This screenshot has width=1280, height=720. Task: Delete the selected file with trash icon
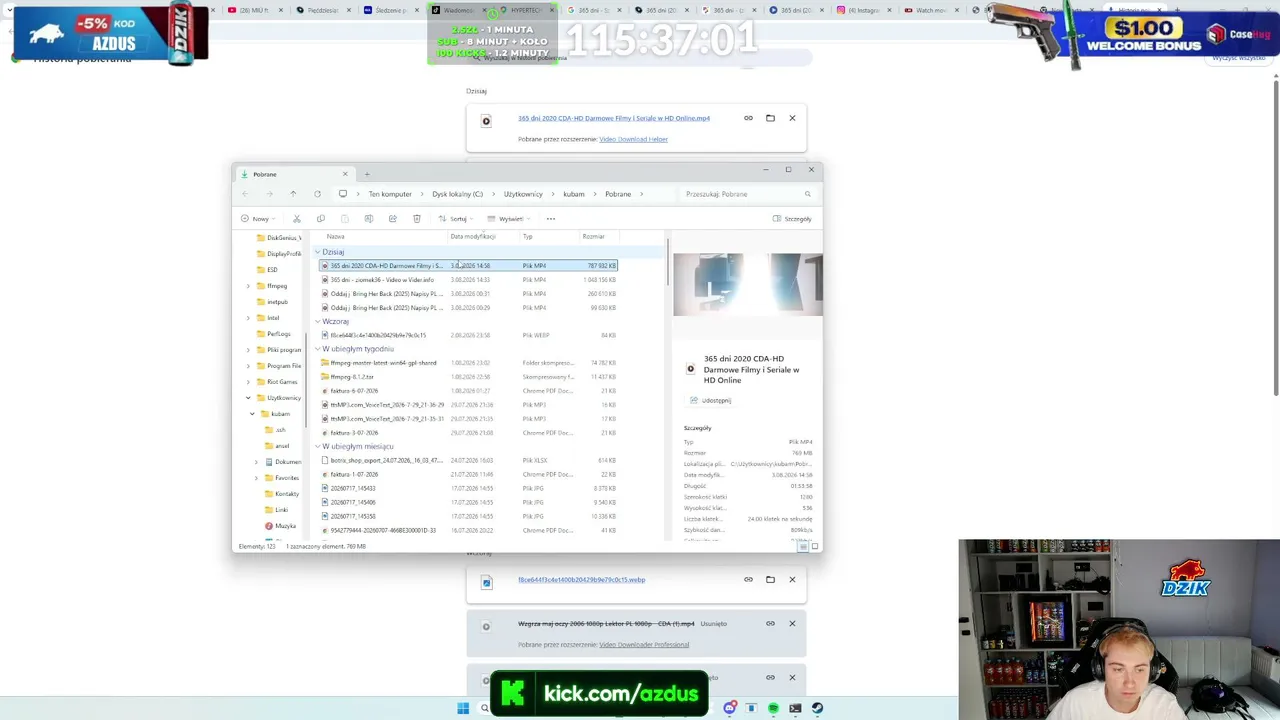417,219
